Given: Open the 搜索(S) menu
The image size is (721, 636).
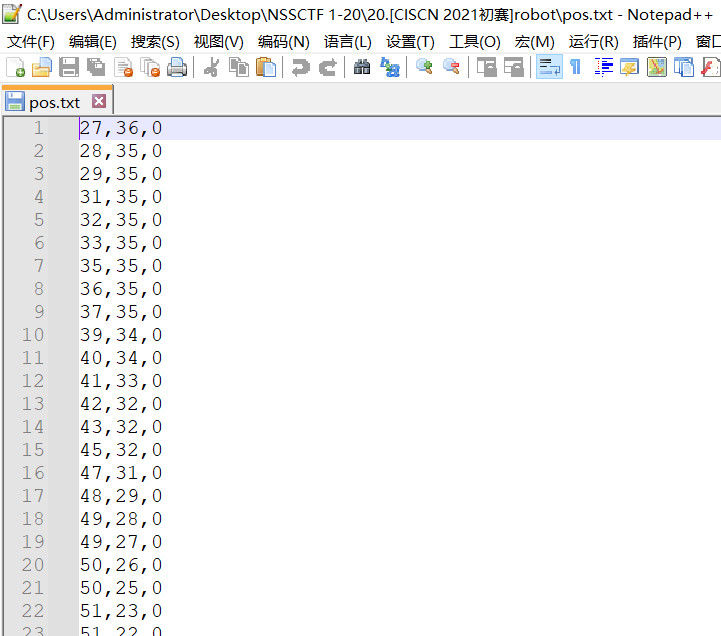Looking at the screenshot, I should point(155,42).
